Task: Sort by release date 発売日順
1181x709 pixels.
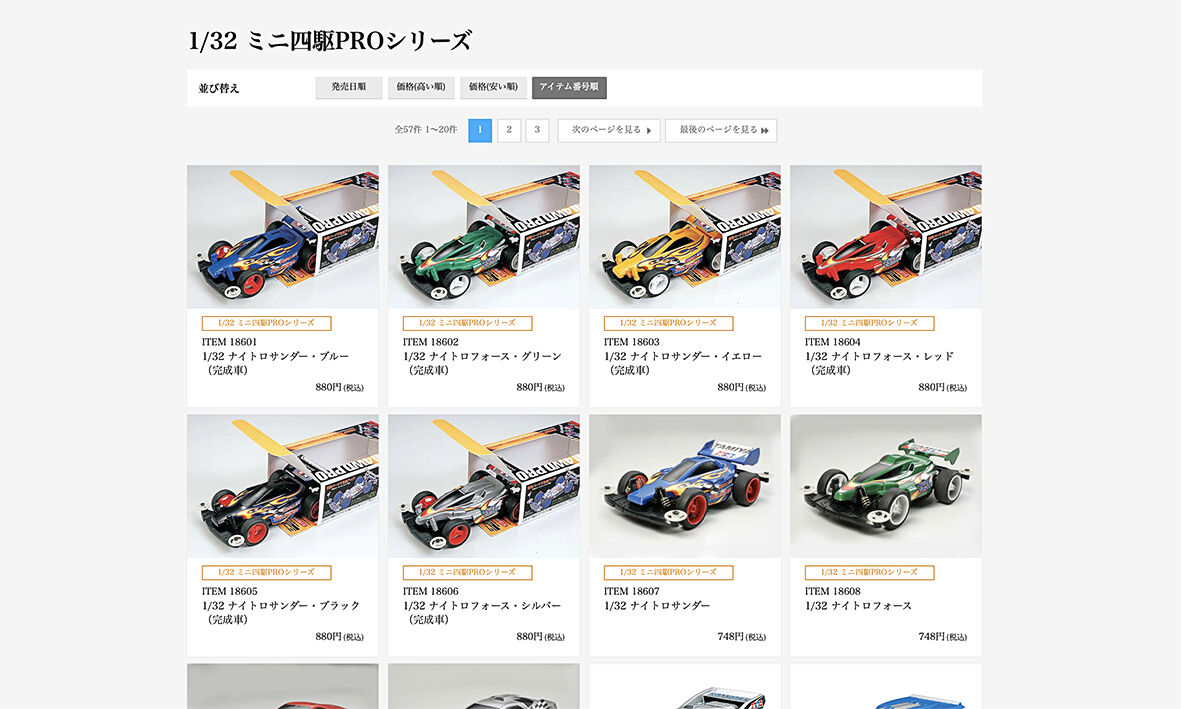Action: pos(349,87)
